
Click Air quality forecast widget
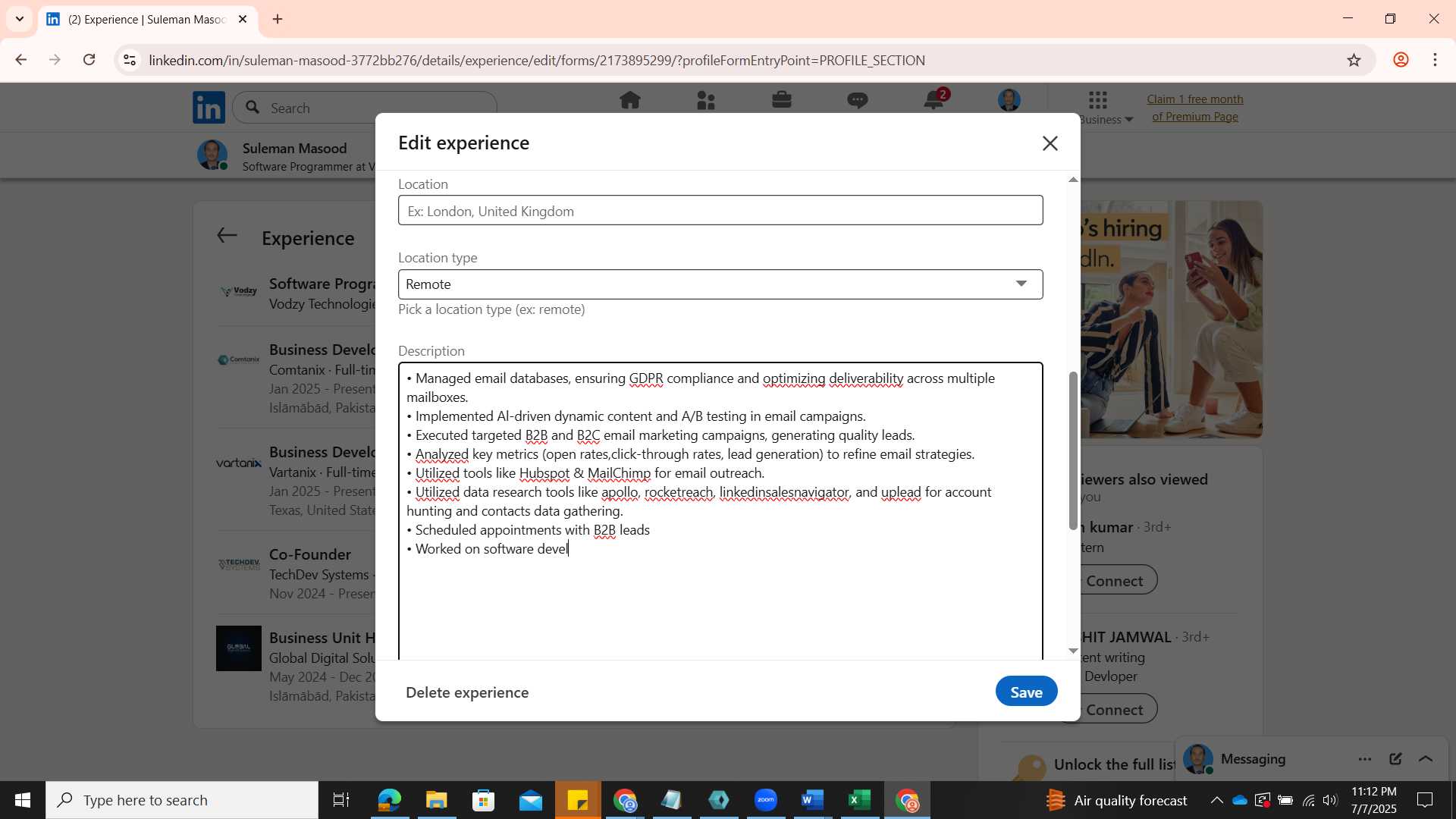tap(1116, 800)
